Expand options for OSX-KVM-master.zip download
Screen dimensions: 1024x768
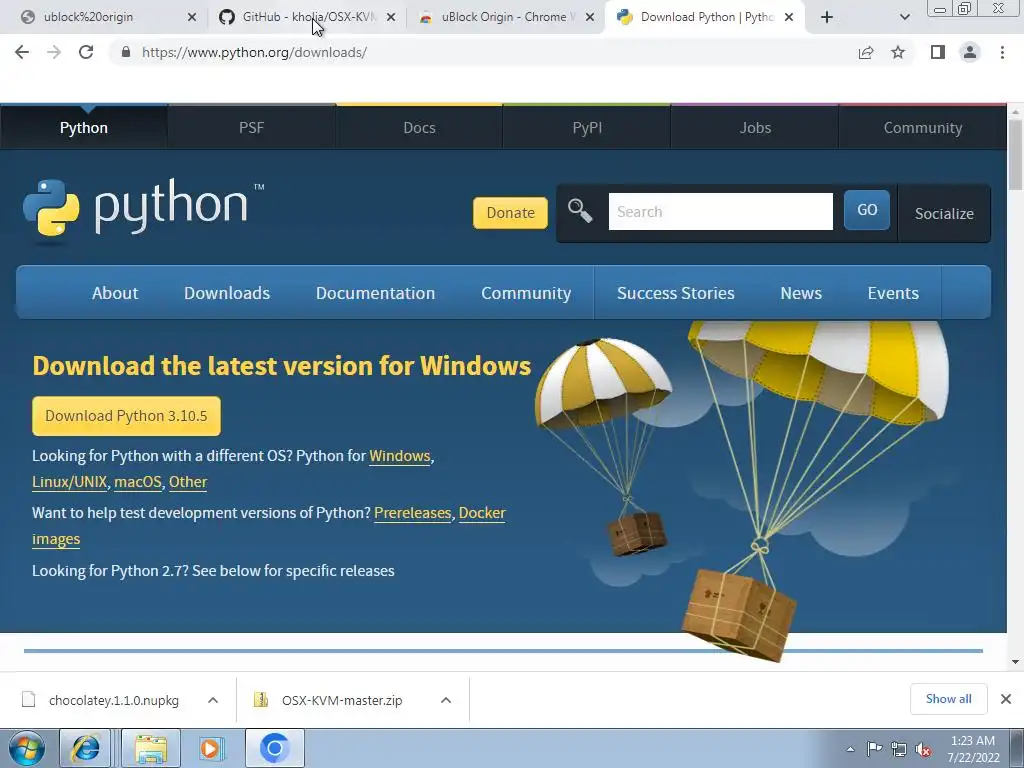pyautogui.click(x=446, y=700)
